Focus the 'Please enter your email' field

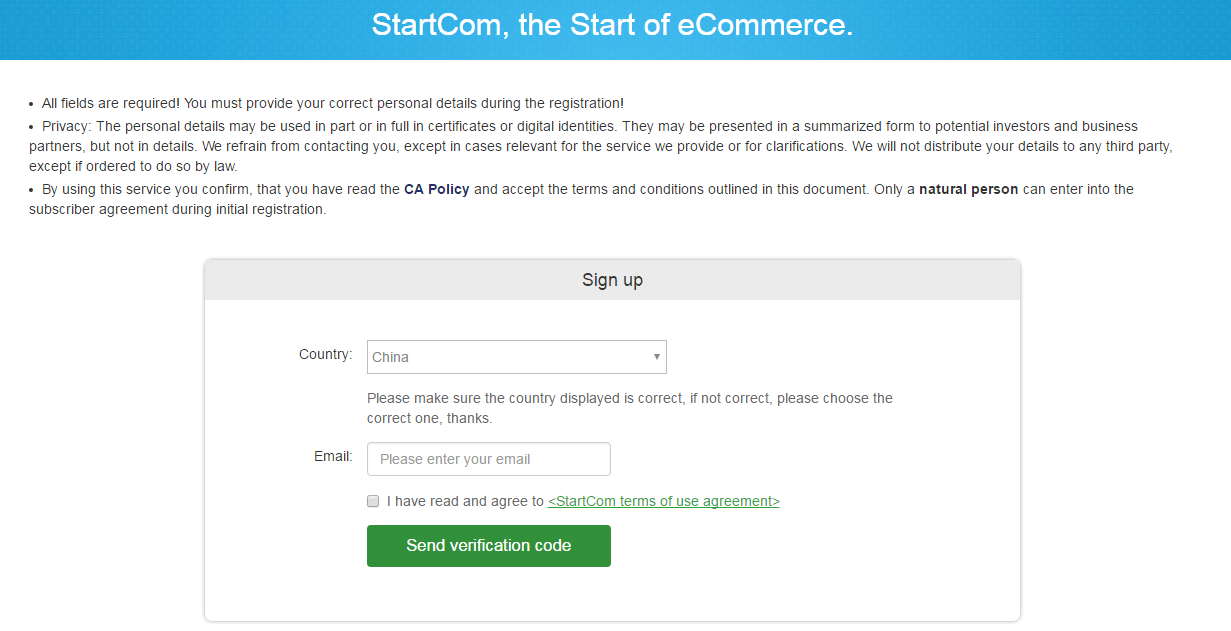click(488, 459)
